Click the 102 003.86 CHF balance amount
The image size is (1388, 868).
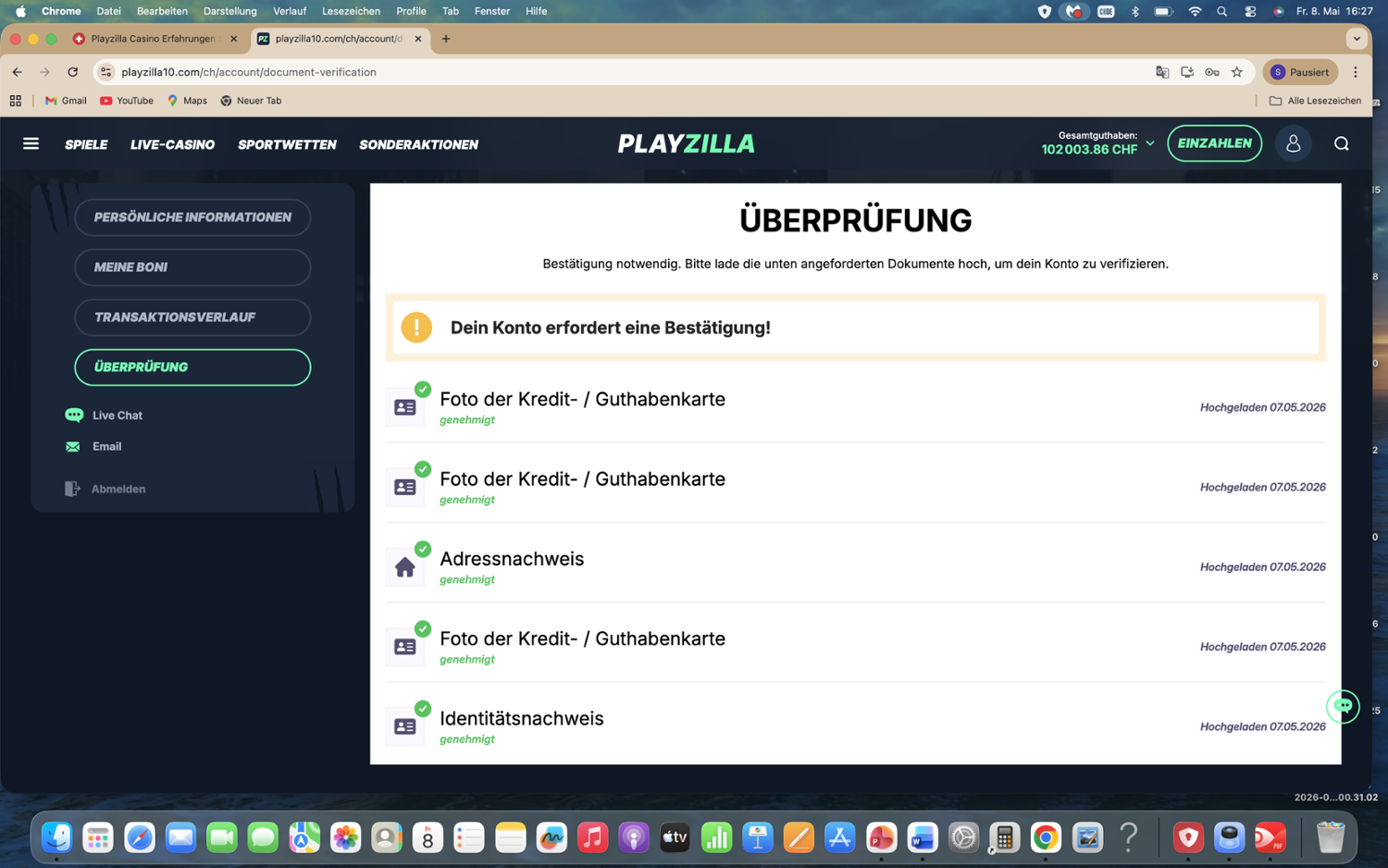click(1089, 150)
